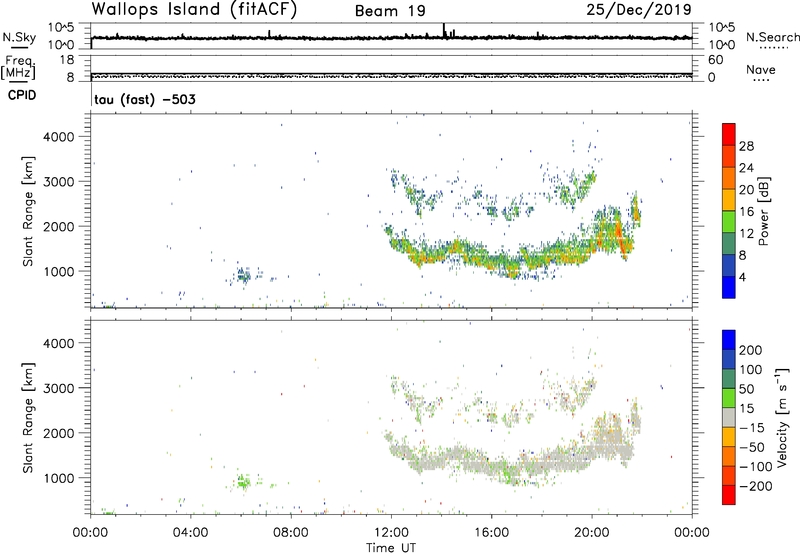Click the 'Slant Range [km]' label of the power panel
800x554 pixels.
click(x=28, y=211)
